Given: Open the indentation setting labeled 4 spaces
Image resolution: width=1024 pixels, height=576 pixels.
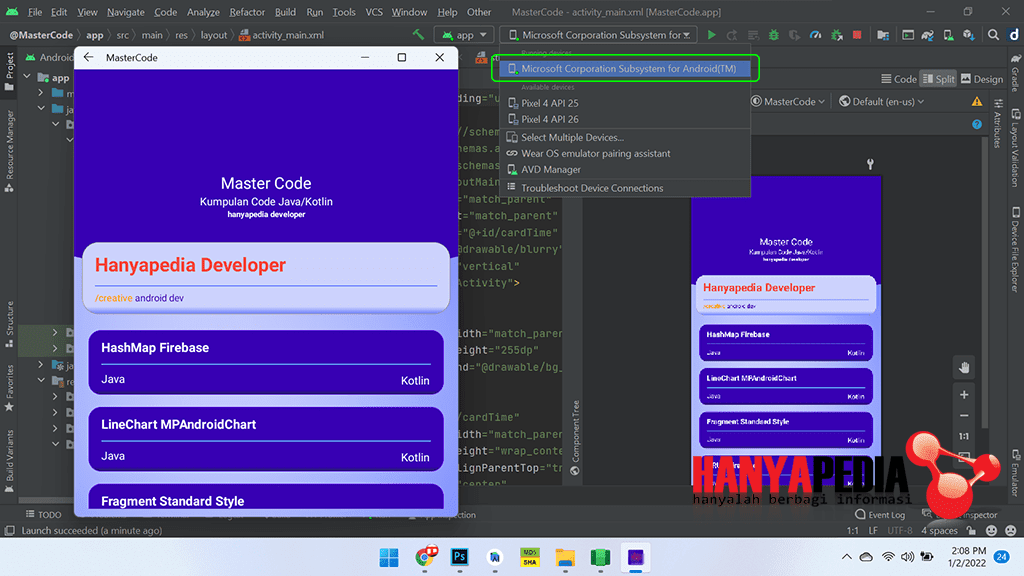Looking at the screenshot, I should coord(939,530).
